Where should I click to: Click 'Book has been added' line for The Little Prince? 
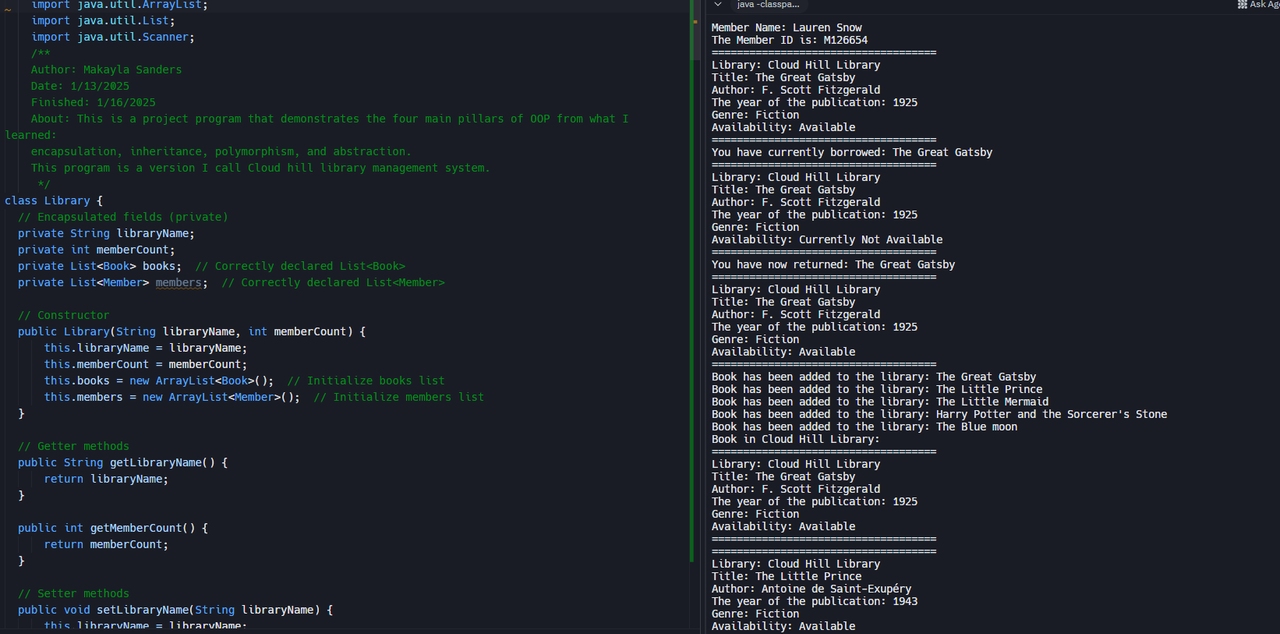coord(877,389)
